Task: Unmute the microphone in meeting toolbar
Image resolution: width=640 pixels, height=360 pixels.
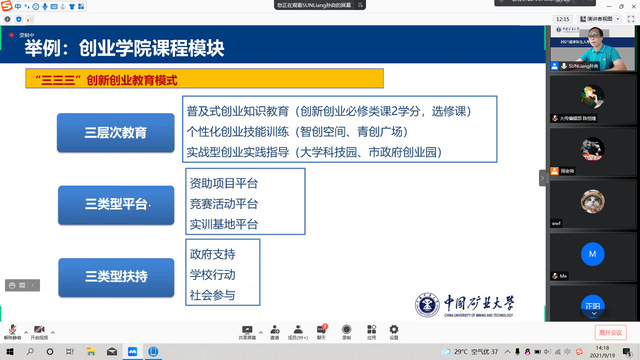Action: tap(12, 332)
